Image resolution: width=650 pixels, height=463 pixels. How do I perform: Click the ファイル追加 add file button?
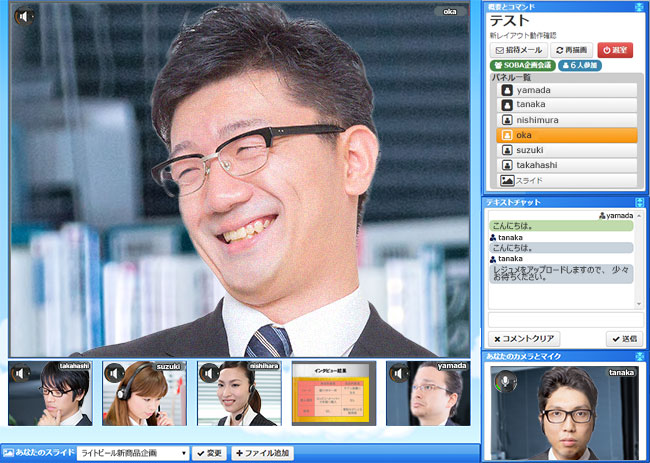[262, 453]
